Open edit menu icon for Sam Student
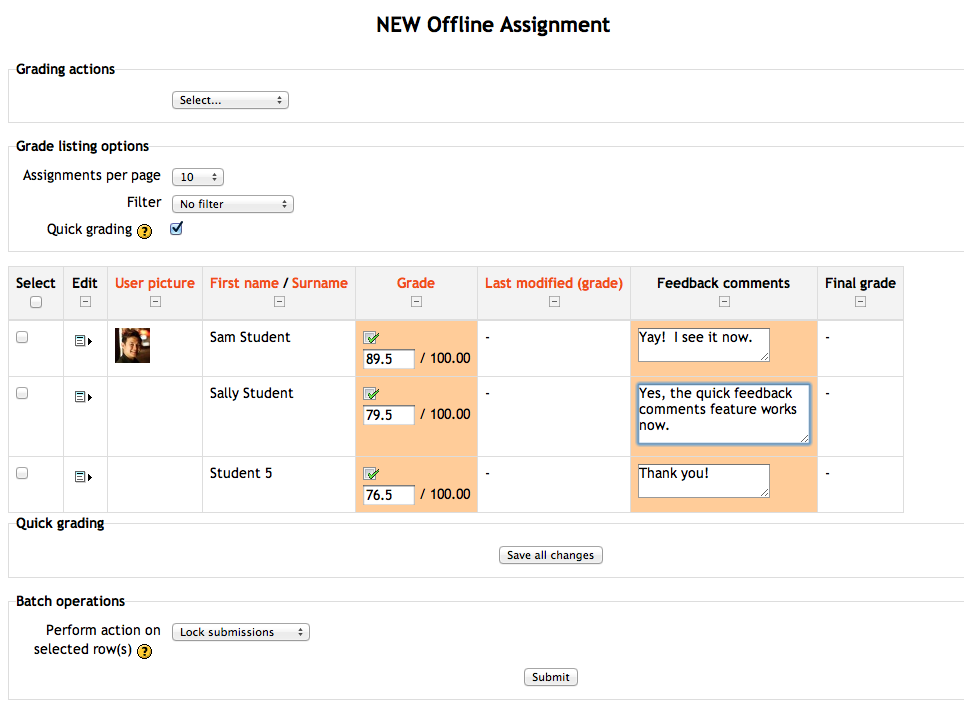 pyautogui.click(x=83, y=341)
